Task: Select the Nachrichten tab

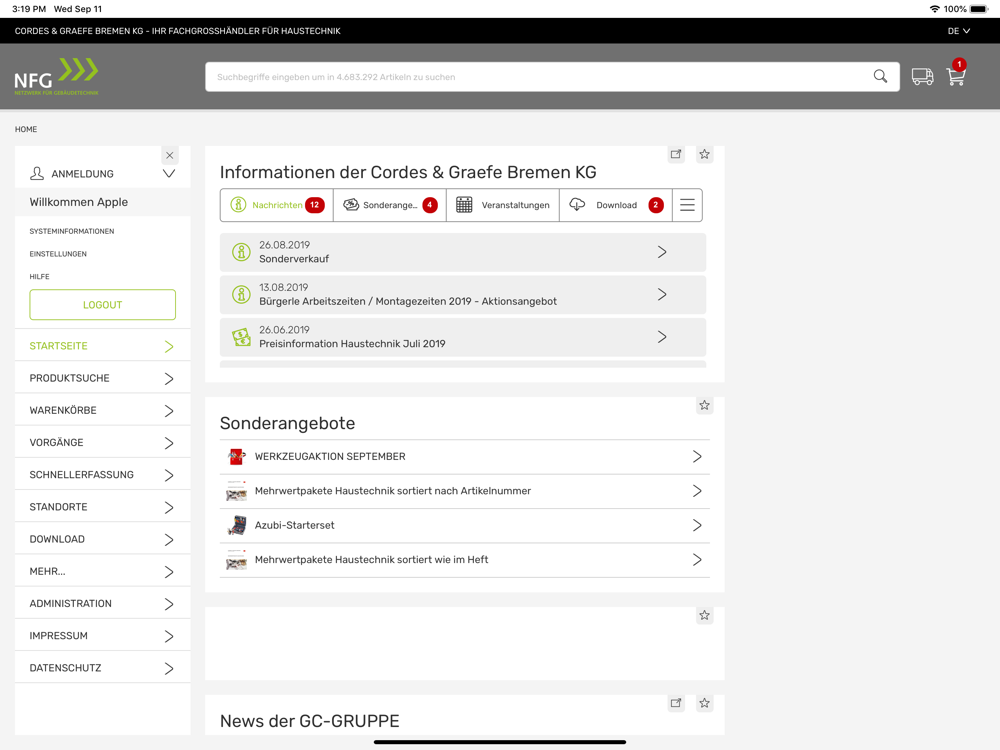Action: (277, 205)
